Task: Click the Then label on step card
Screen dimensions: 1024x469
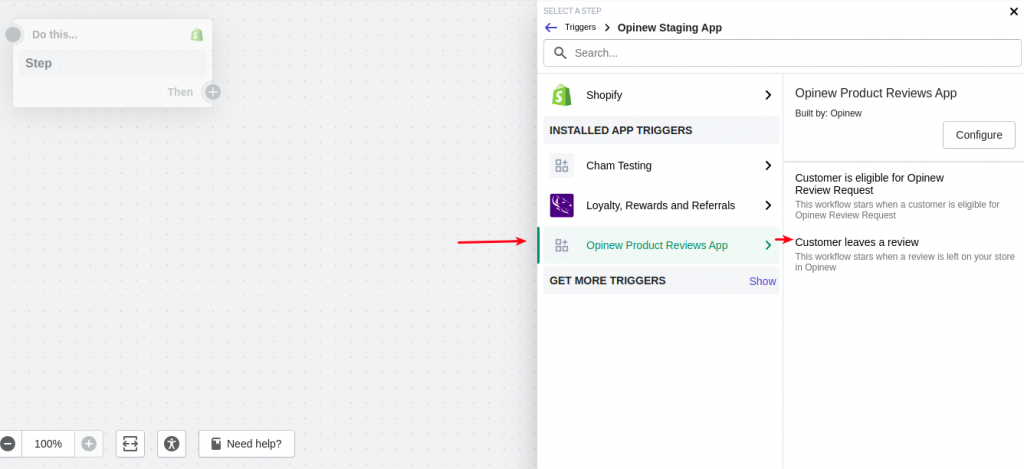Action: pos(180,92)
